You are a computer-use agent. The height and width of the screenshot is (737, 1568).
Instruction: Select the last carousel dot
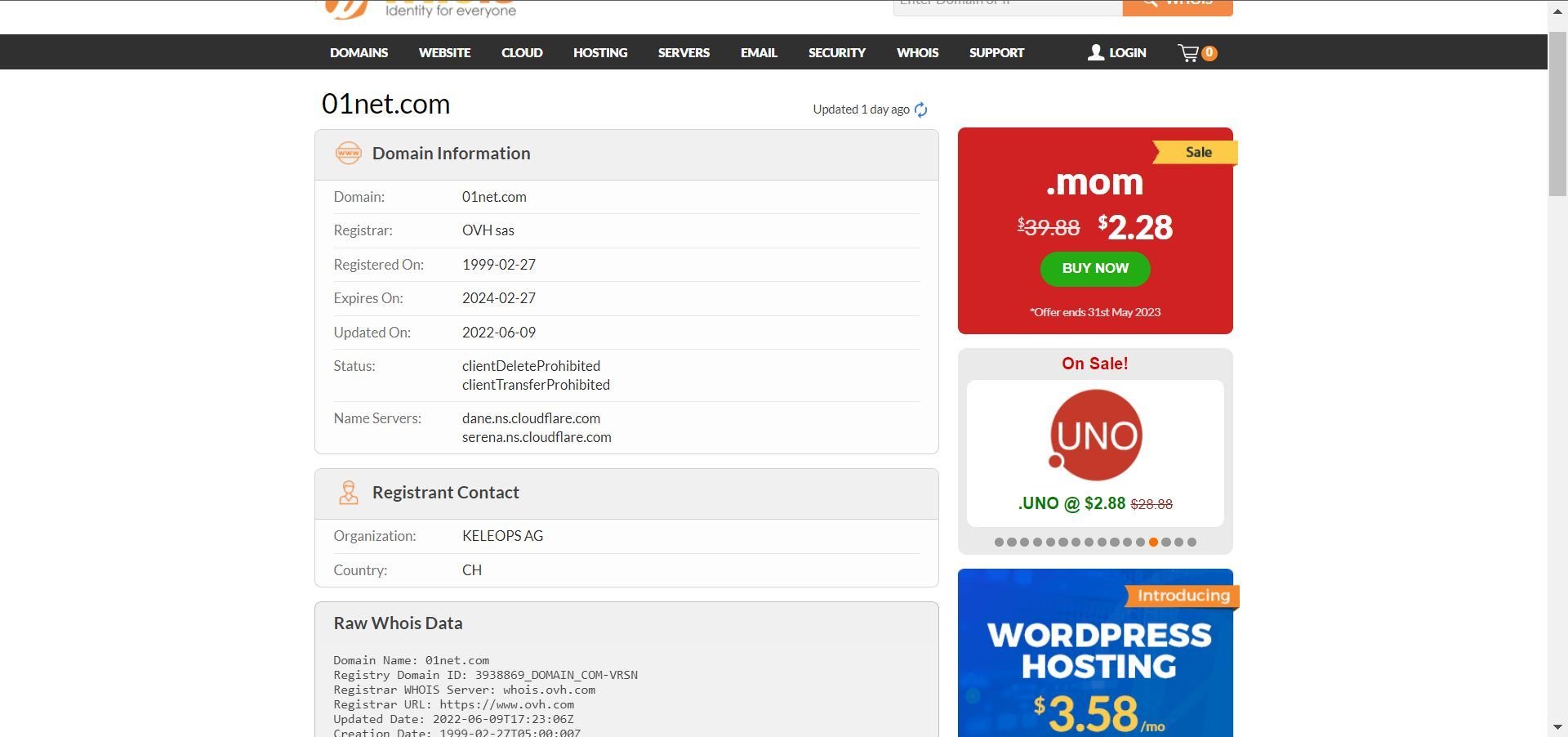tap(1192, 542)
